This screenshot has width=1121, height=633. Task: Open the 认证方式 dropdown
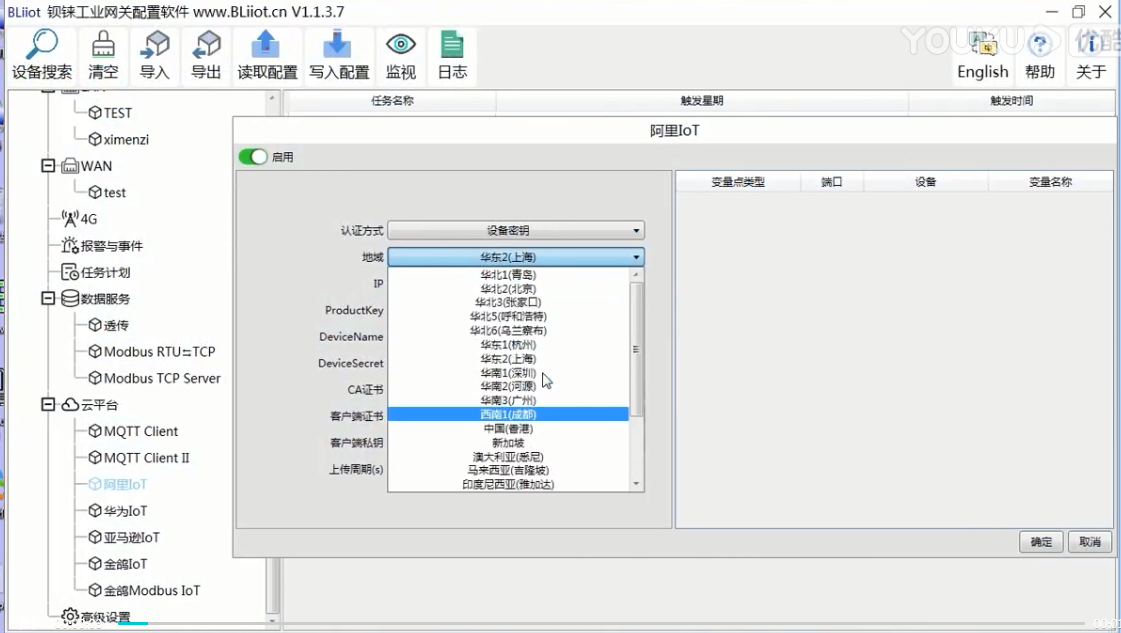tap(516, 231)
